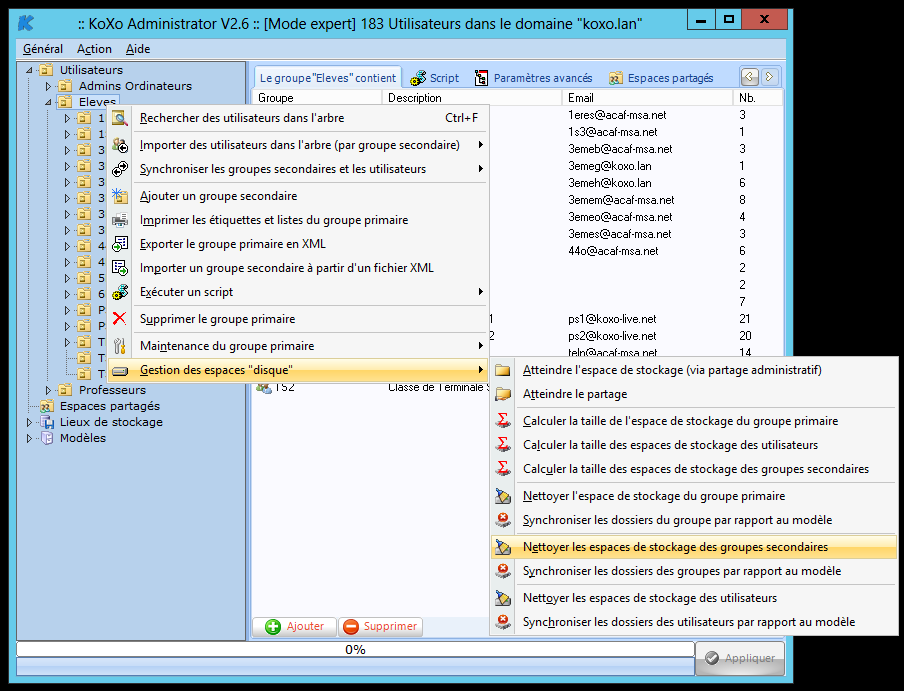Click the Ajouter button
Screen dimensions: 904x691
[x=295, y=626]
